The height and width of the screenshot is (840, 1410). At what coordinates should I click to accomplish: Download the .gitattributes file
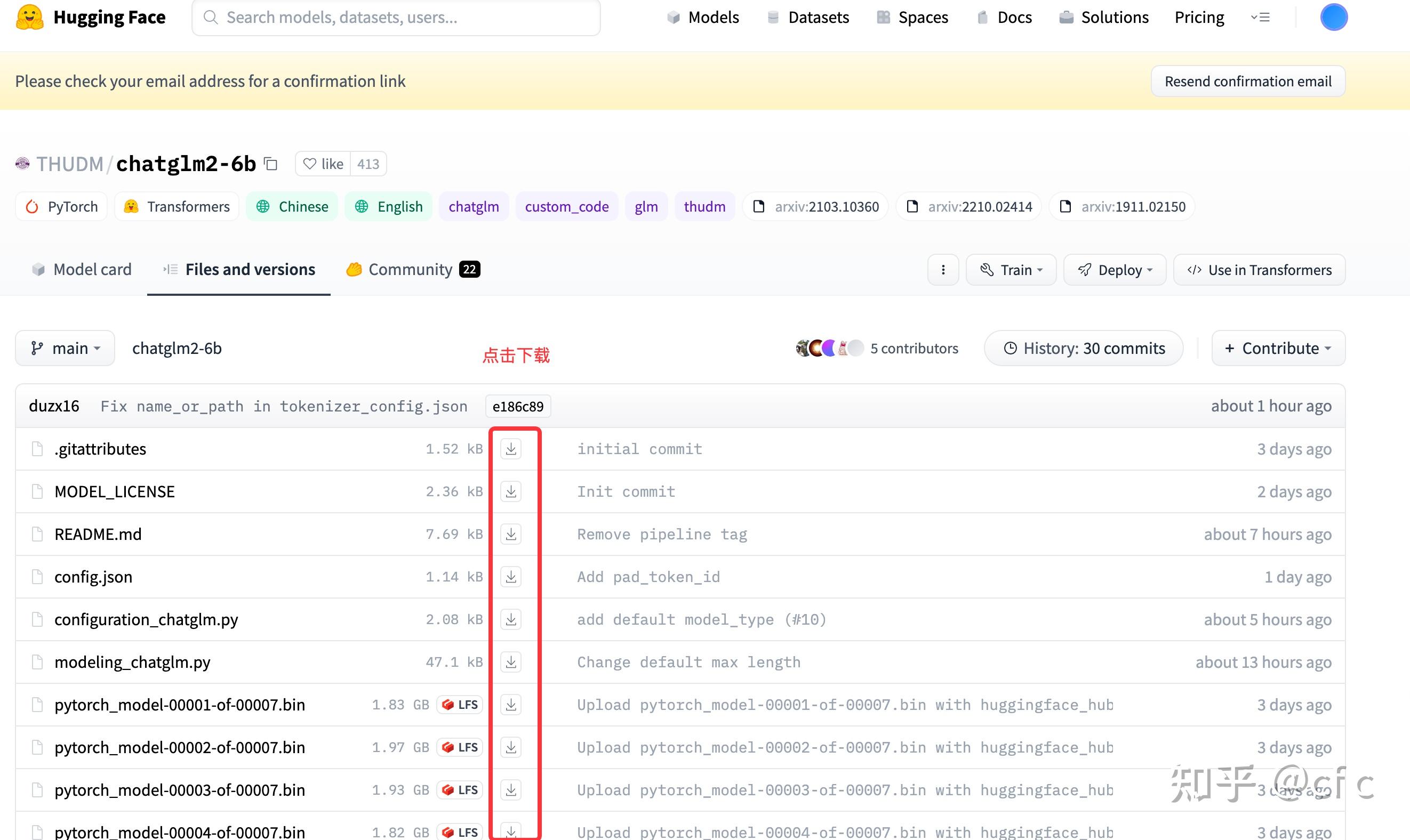tap(511, 449)
